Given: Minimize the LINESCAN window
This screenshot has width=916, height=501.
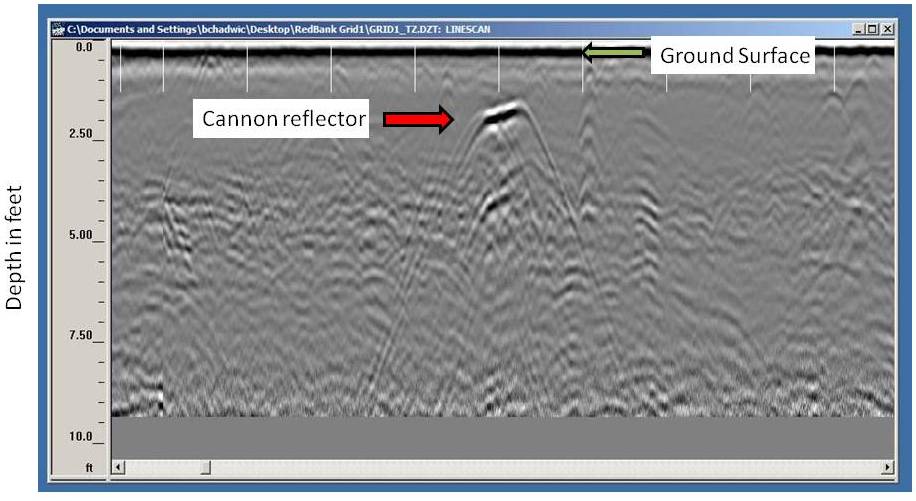Looking at the screenshot, I should 859,30.
